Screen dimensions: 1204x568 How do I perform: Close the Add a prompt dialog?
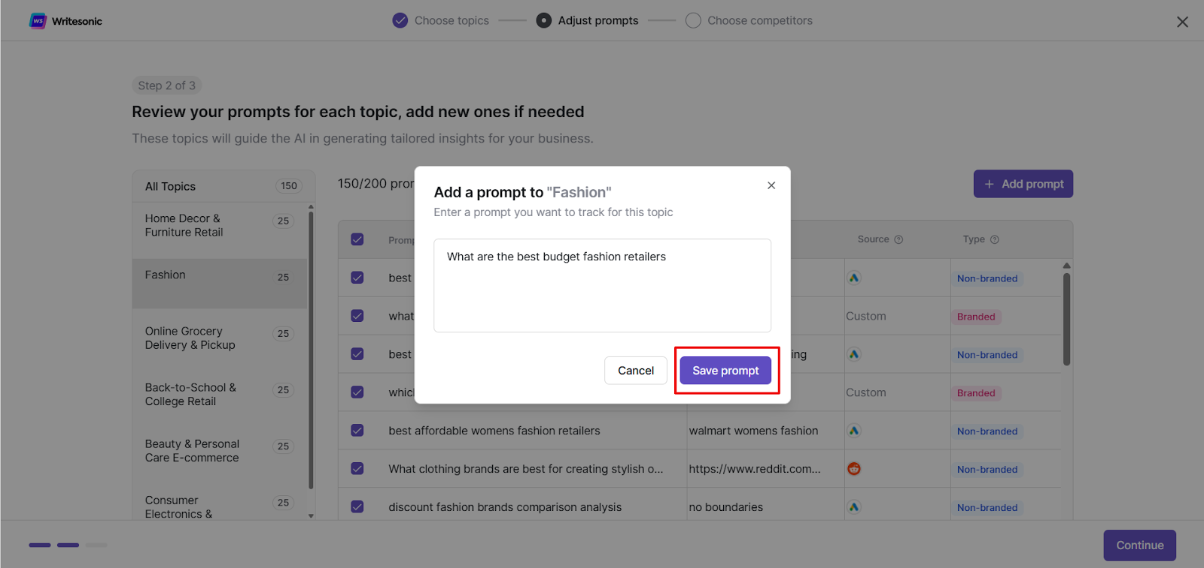[771, 185]
